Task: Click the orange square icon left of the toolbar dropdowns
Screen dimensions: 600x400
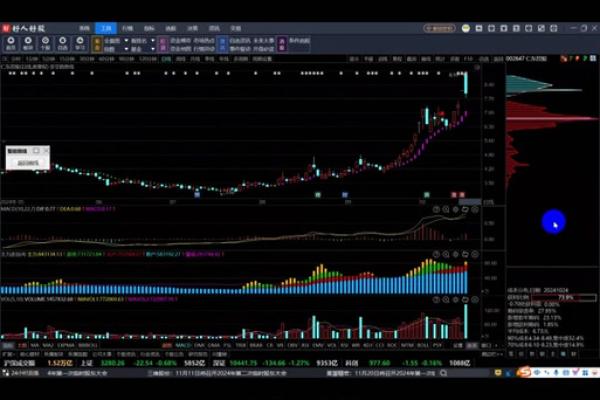Action: pyautogui.click(x=96, y=44)
